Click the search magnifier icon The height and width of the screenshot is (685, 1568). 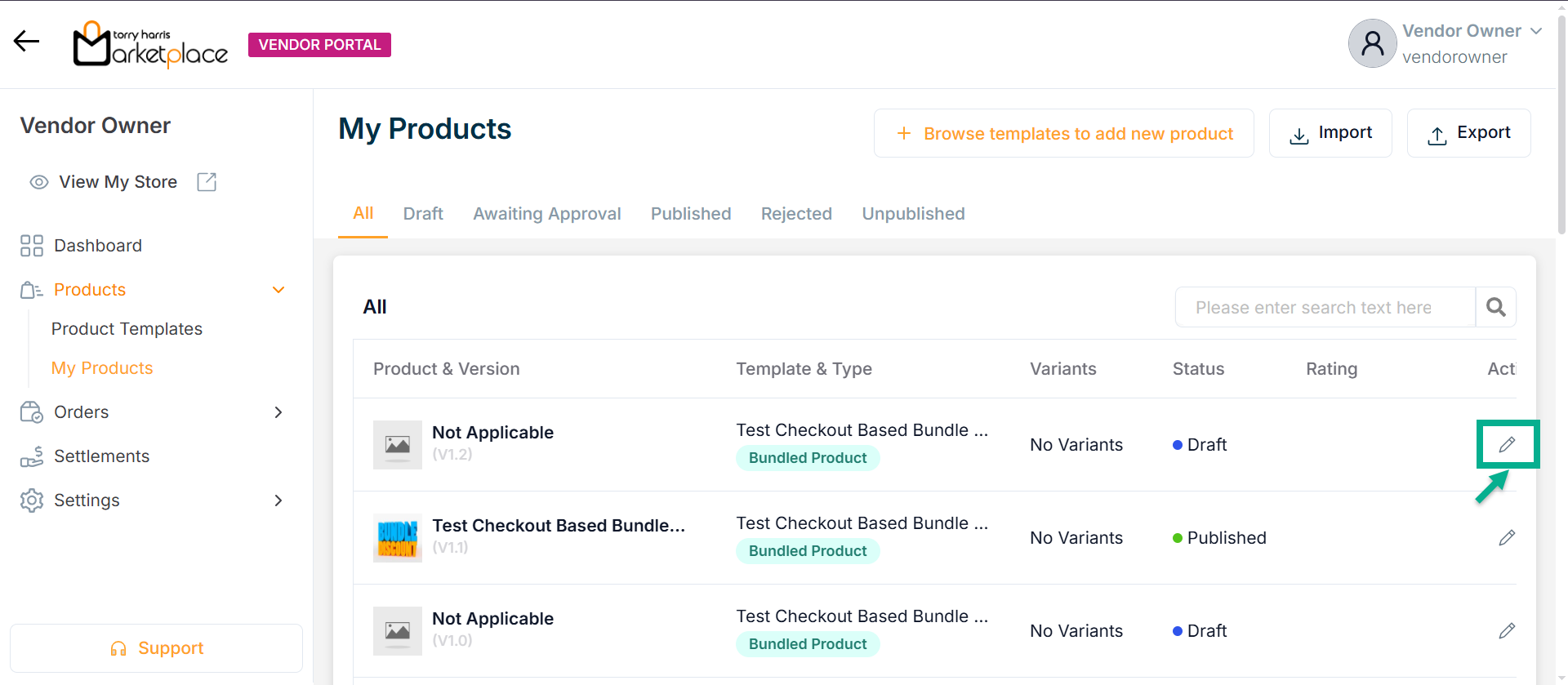tap(1495, 307)
